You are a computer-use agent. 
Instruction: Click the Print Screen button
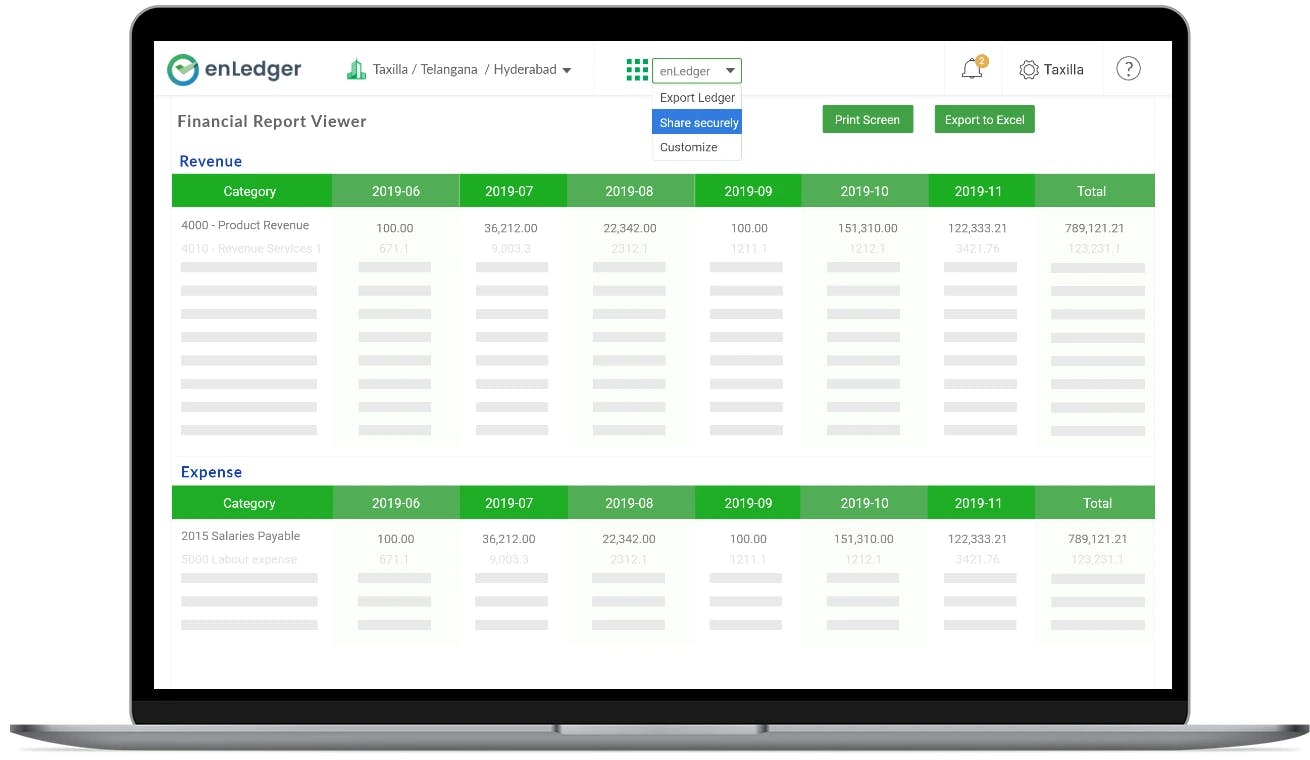coord(867,120)
